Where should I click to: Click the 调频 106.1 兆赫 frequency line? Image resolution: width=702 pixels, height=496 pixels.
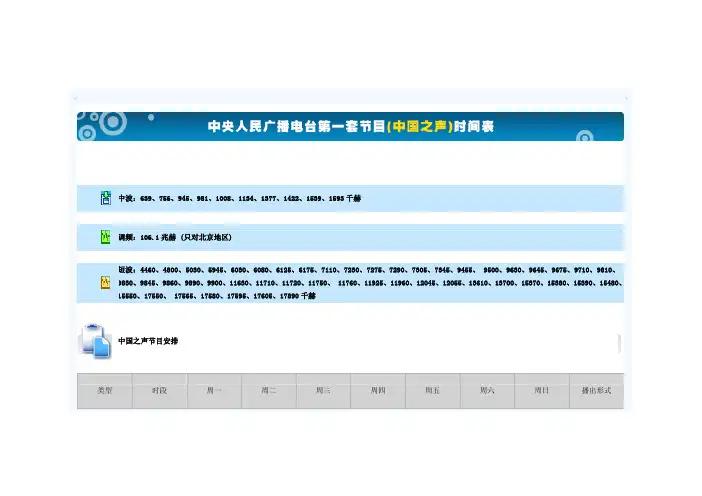(x=175, y=238)
